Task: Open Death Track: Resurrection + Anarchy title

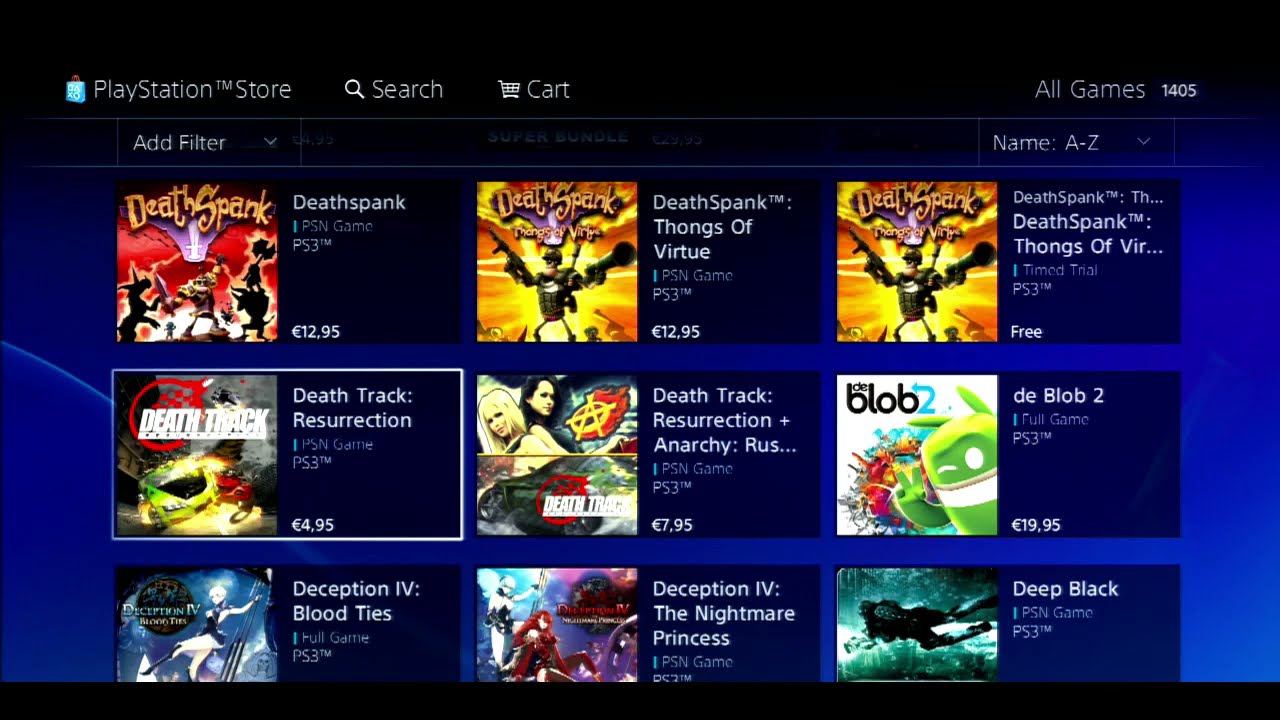Action: [725, 420]
